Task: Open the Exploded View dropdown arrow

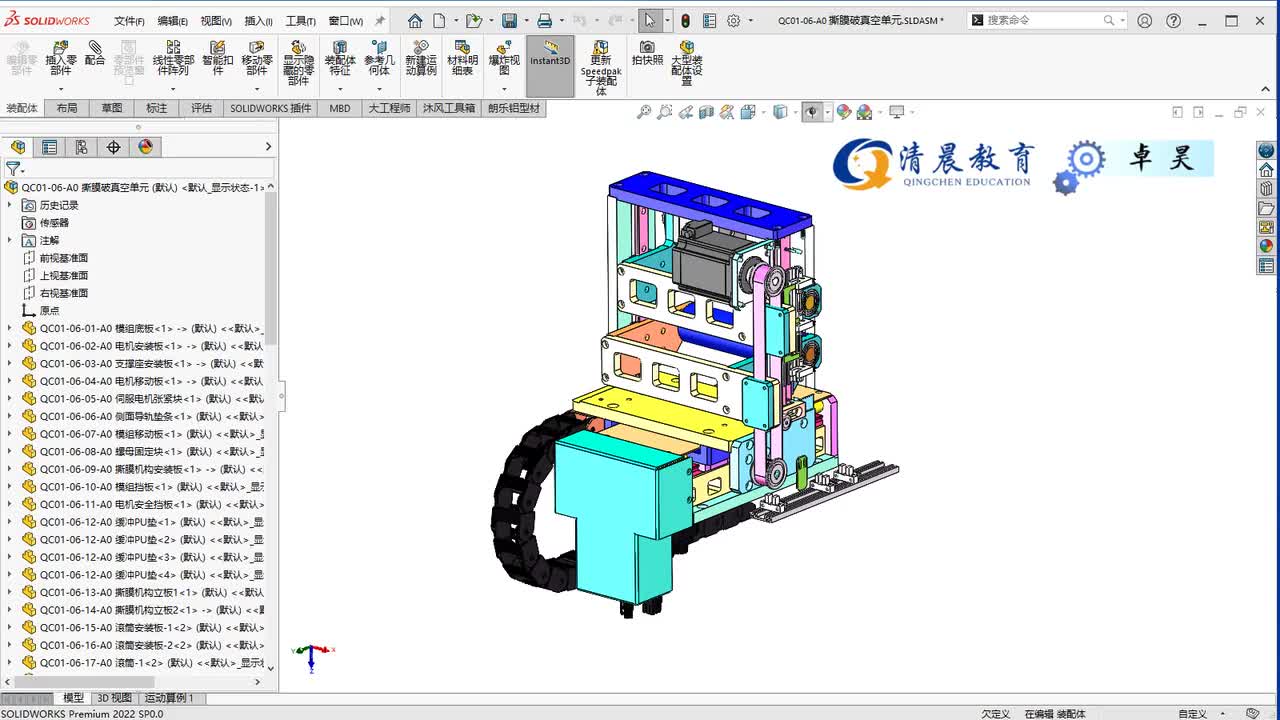Action: (504, 89)
